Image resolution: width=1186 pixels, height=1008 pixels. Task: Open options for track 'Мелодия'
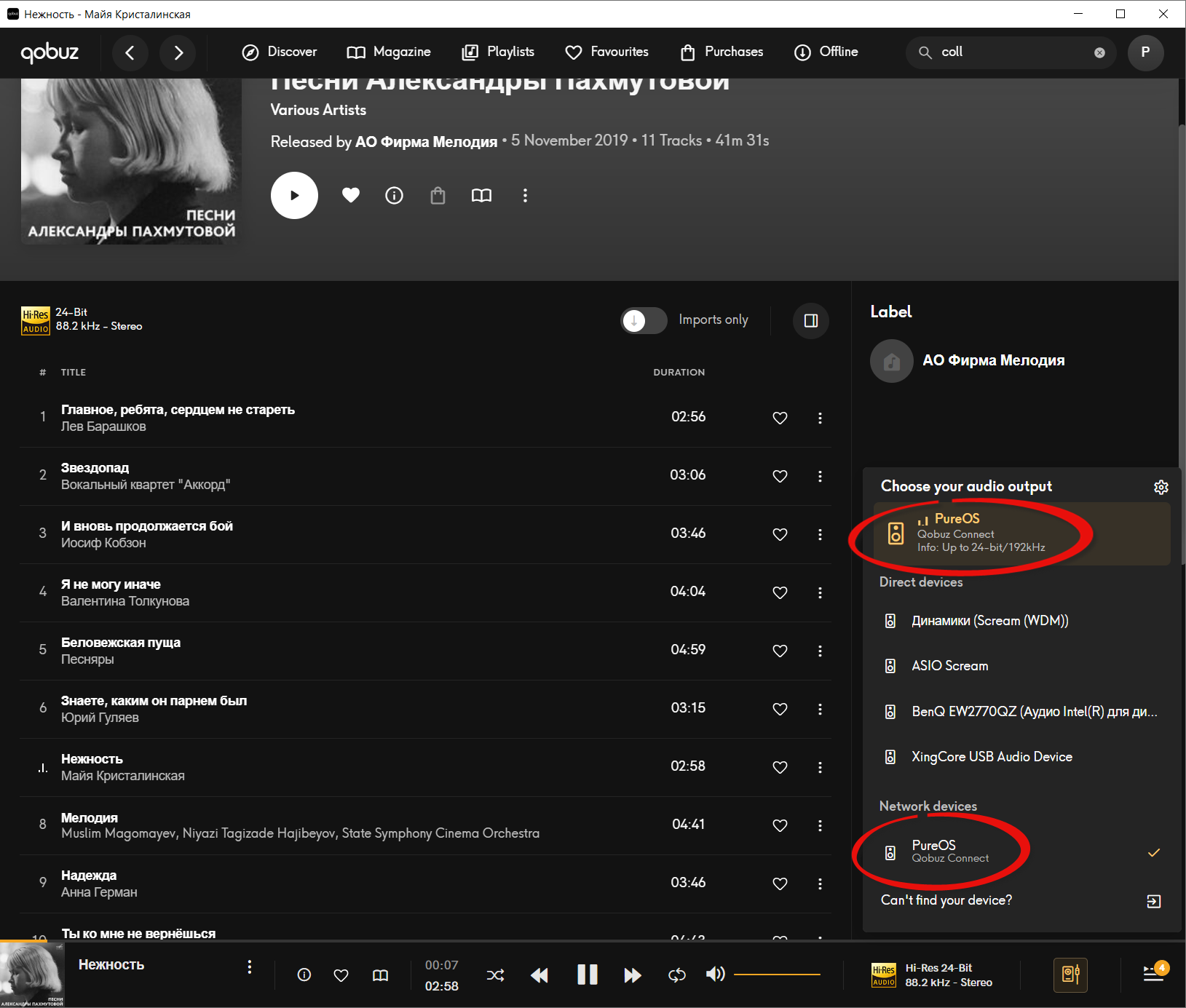pyautogui.click(x=820, y=825)
